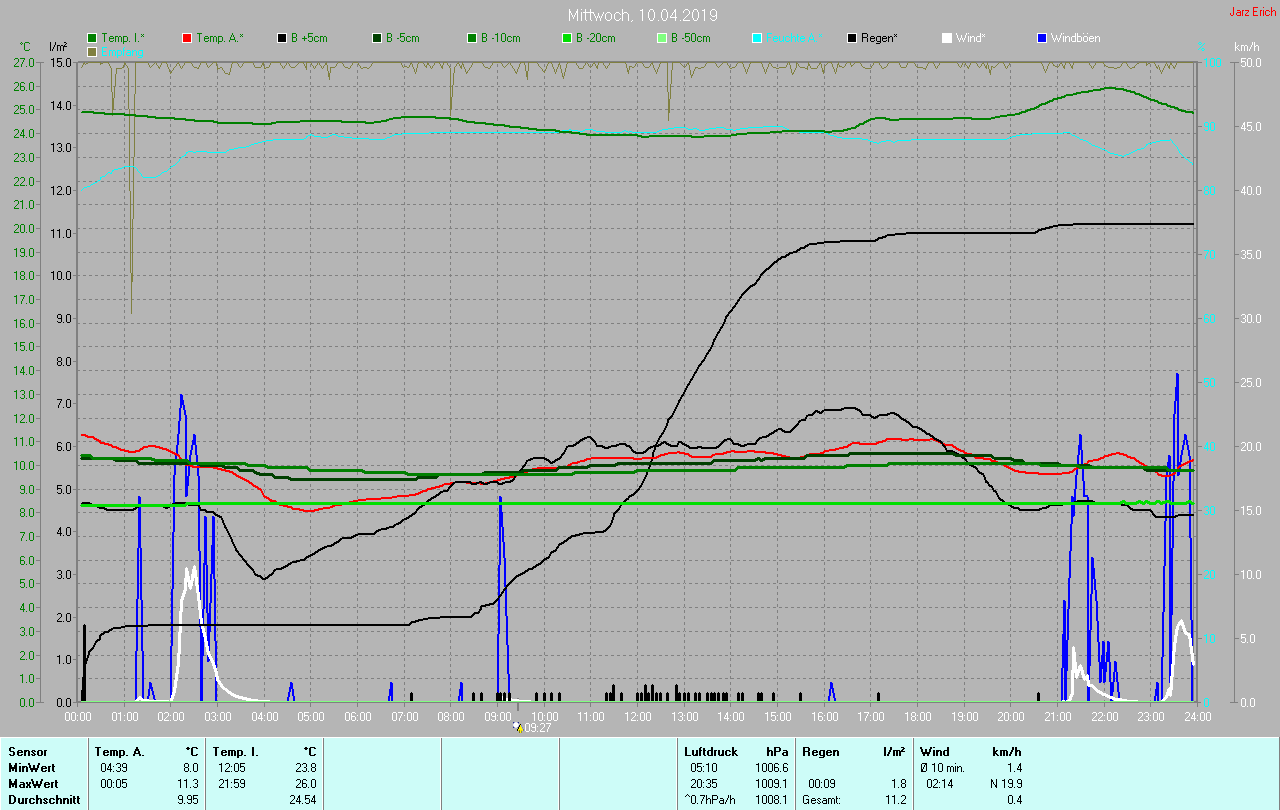1280x810 pixels.
Task: Click the MaxWert row label
Action: pyautogui.click(x=32, y=783)
